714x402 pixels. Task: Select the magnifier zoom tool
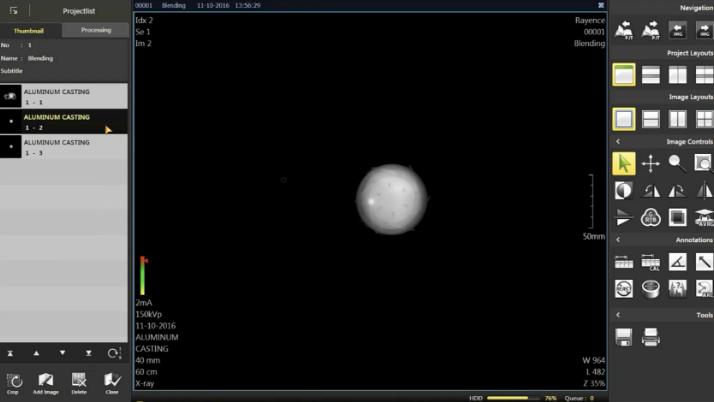coord(678,163)
